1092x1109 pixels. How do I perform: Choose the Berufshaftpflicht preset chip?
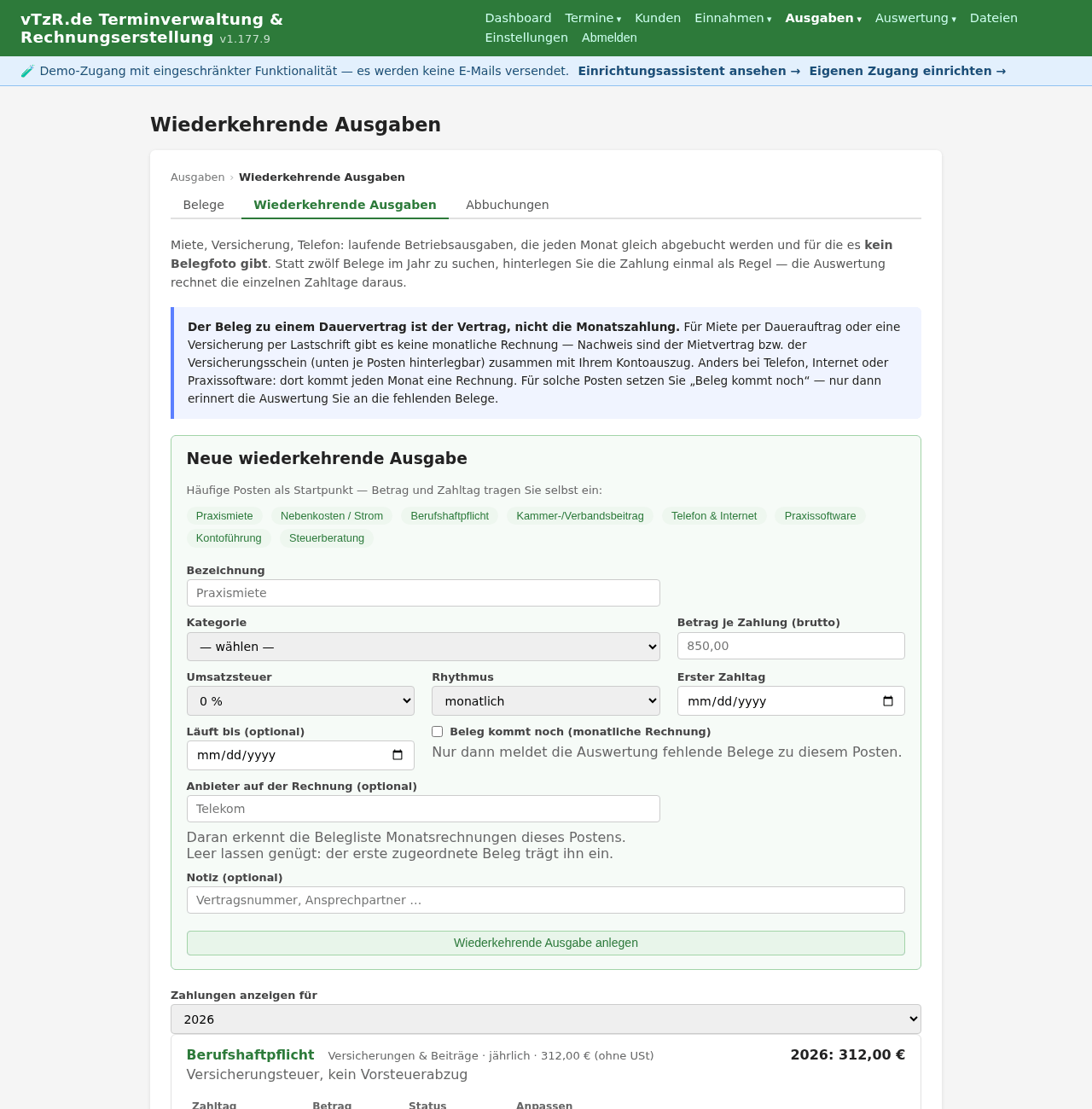pyautogui.click(x=450, y=516)
